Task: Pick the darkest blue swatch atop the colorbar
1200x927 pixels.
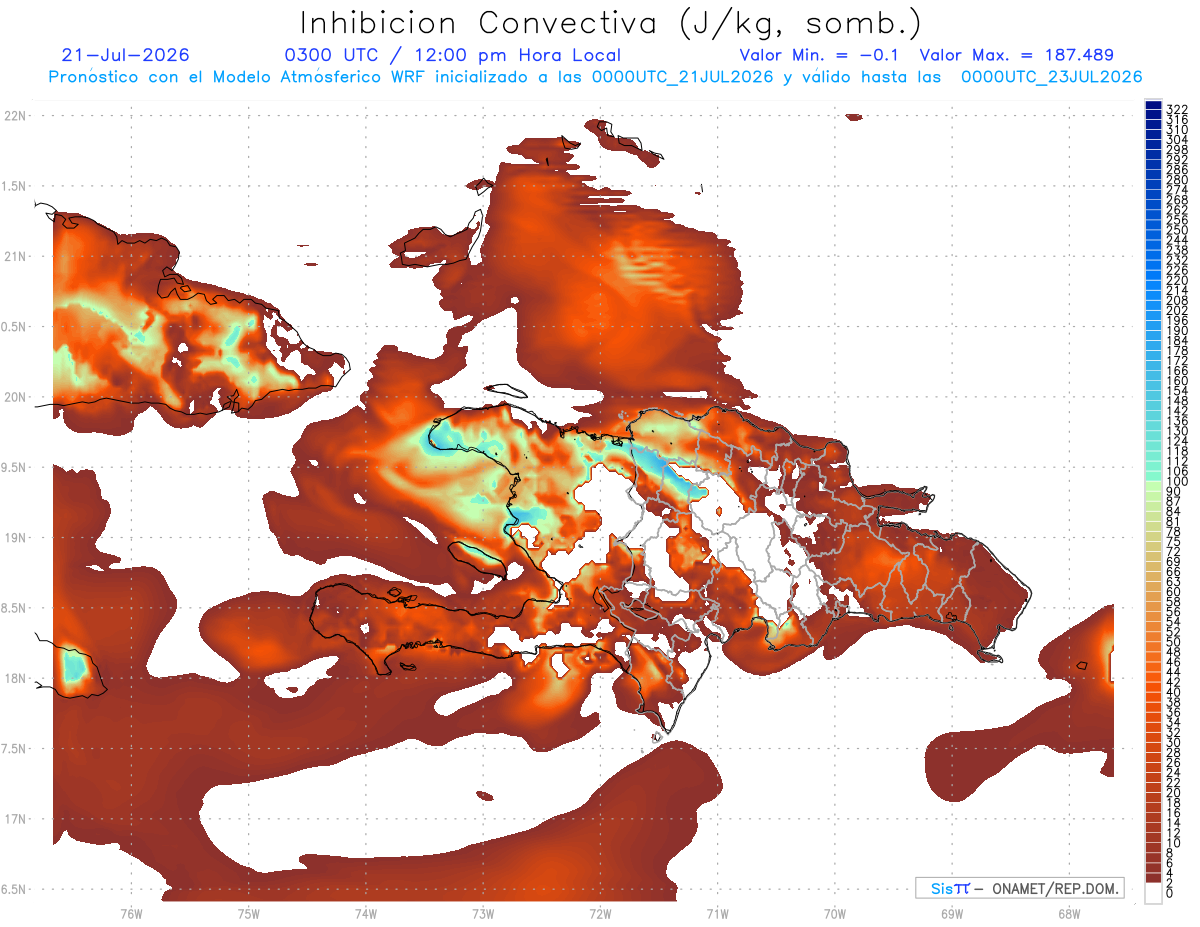Action: 1153,104
